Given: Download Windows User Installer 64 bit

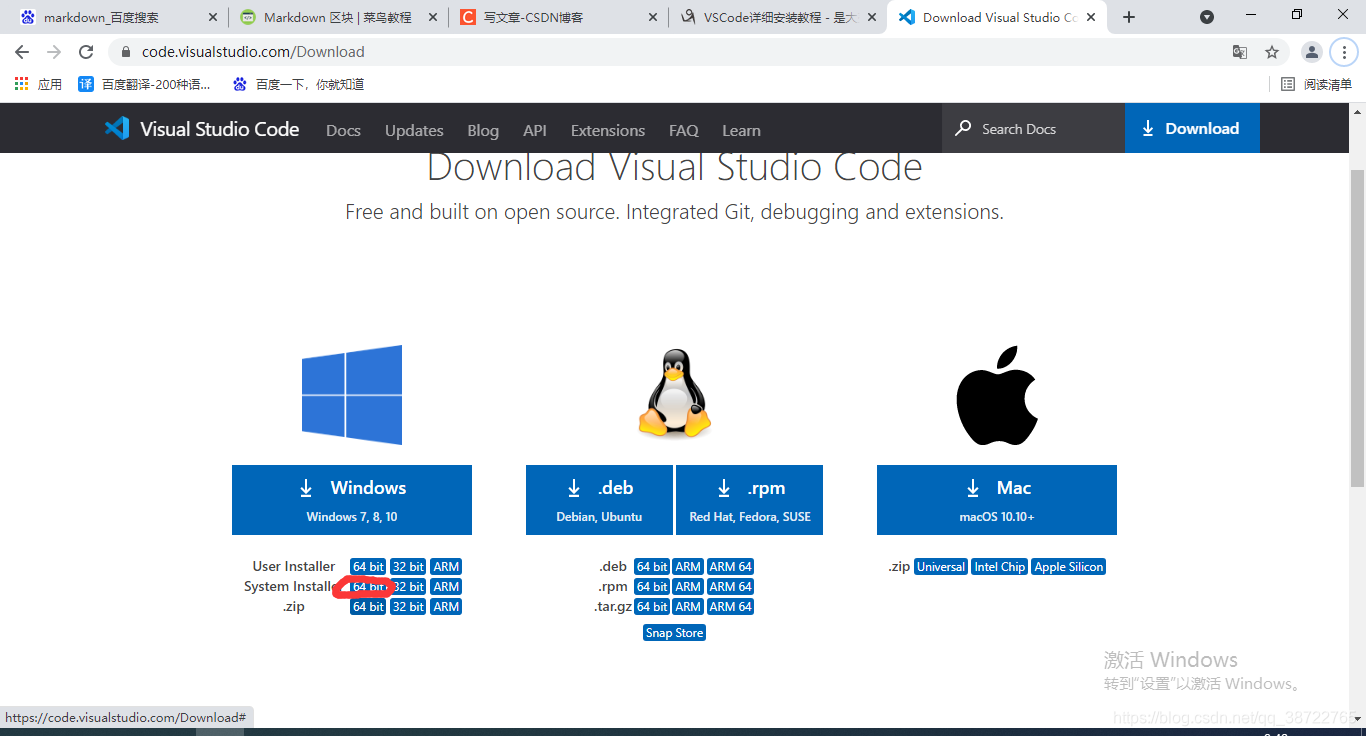Looking at the screenshot, I should click(x=368, y=567).
